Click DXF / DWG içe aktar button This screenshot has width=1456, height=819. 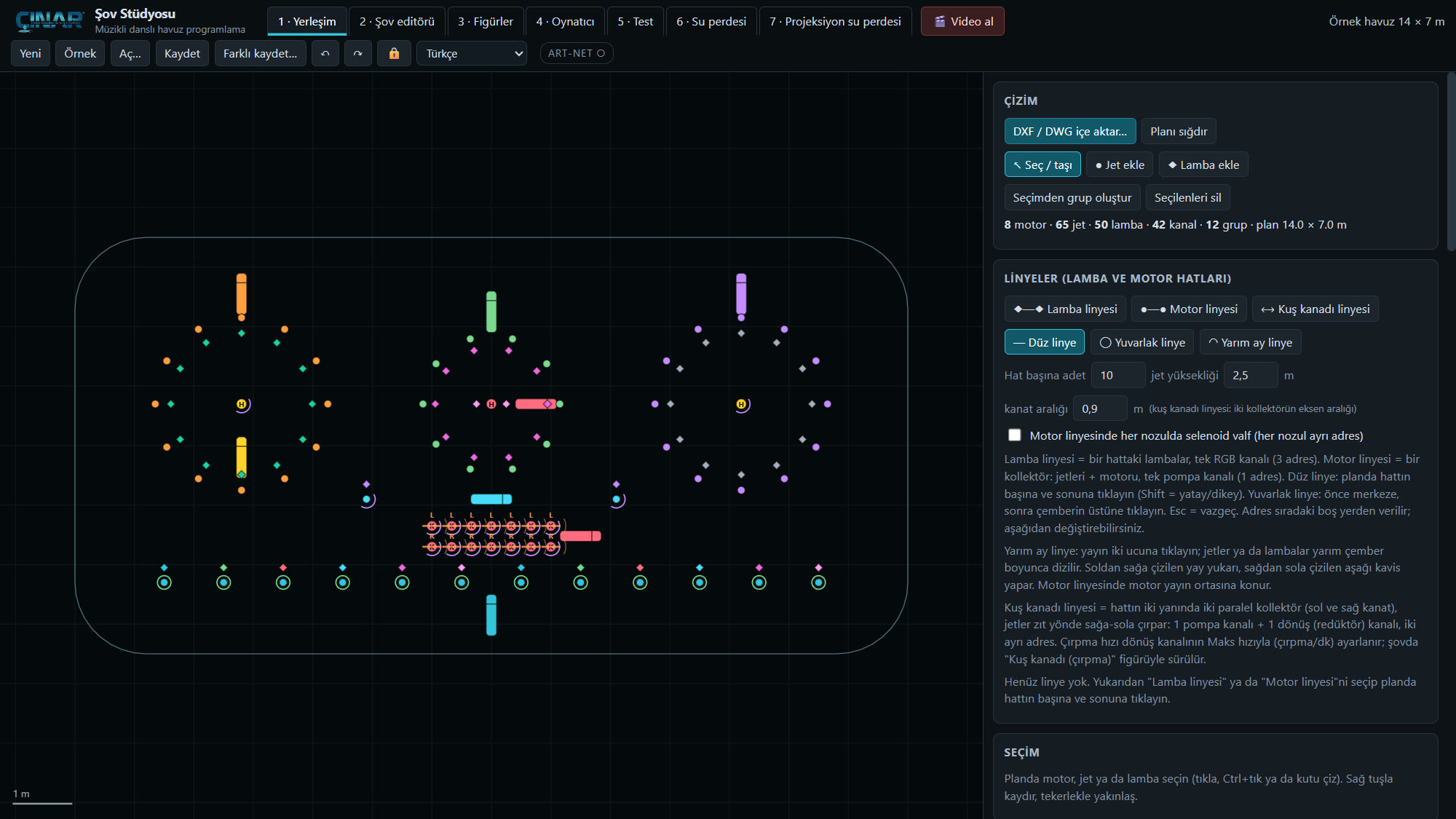(1069, 131)
